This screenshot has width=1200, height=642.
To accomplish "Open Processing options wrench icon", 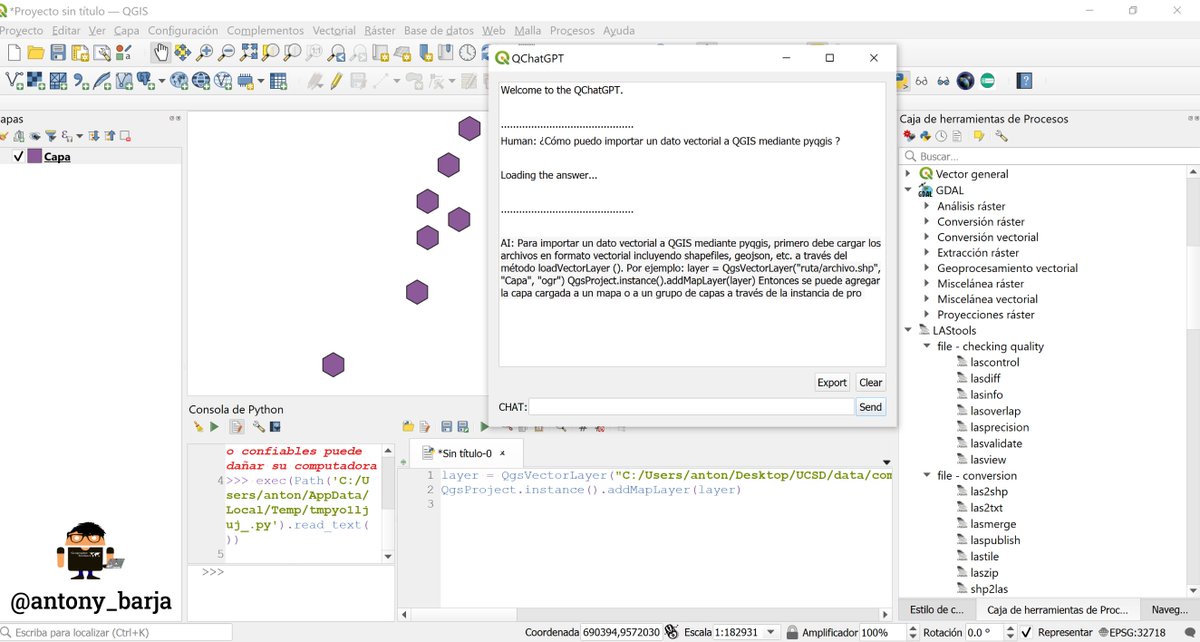I will 1001,136.
